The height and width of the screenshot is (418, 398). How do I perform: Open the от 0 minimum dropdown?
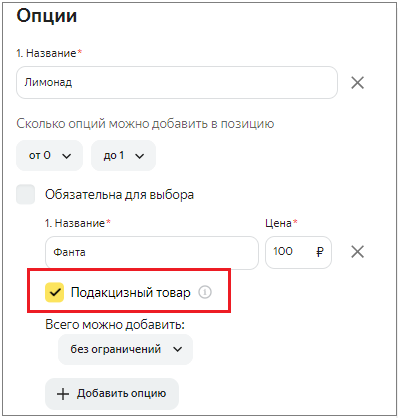[x=49, y=155]
